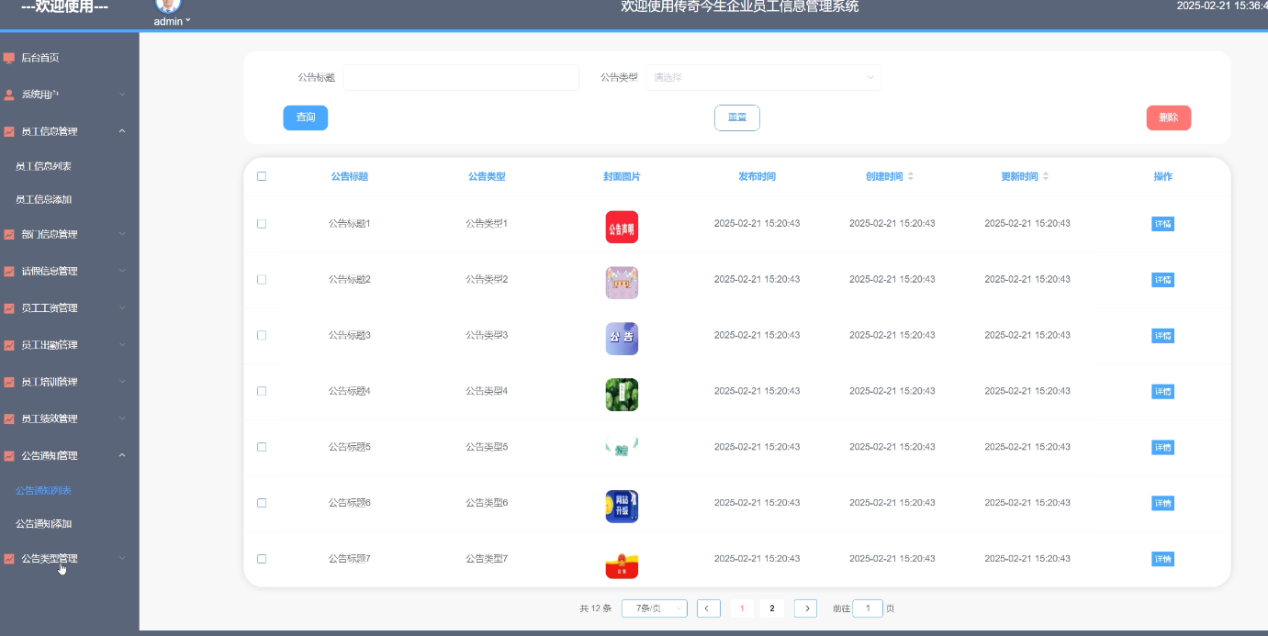This screenshot has width=1268, height=636.
Task: Click the 请假信息管理 sidebar icon
Action: (9, 272)
